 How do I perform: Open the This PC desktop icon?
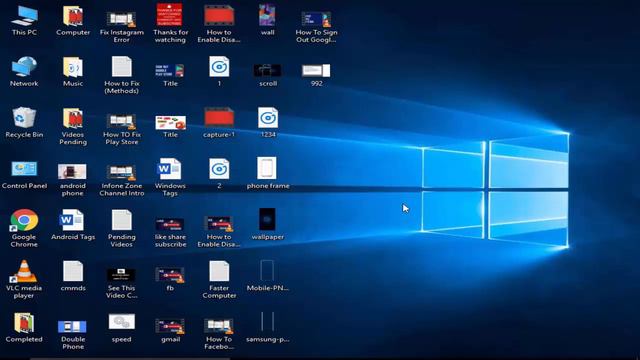[24, 20]
